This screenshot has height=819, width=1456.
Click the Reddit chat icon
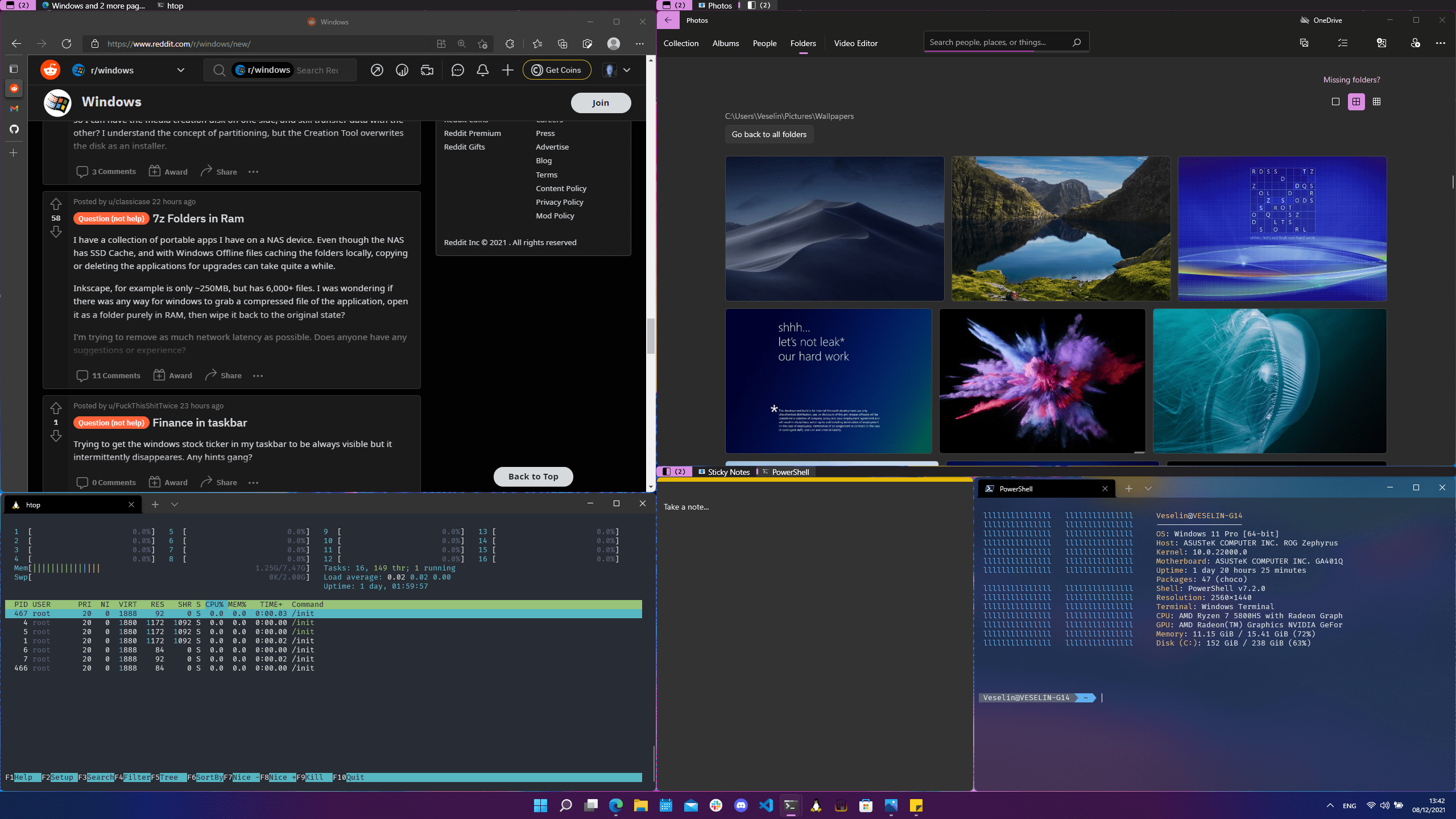[x=457, y=70]
